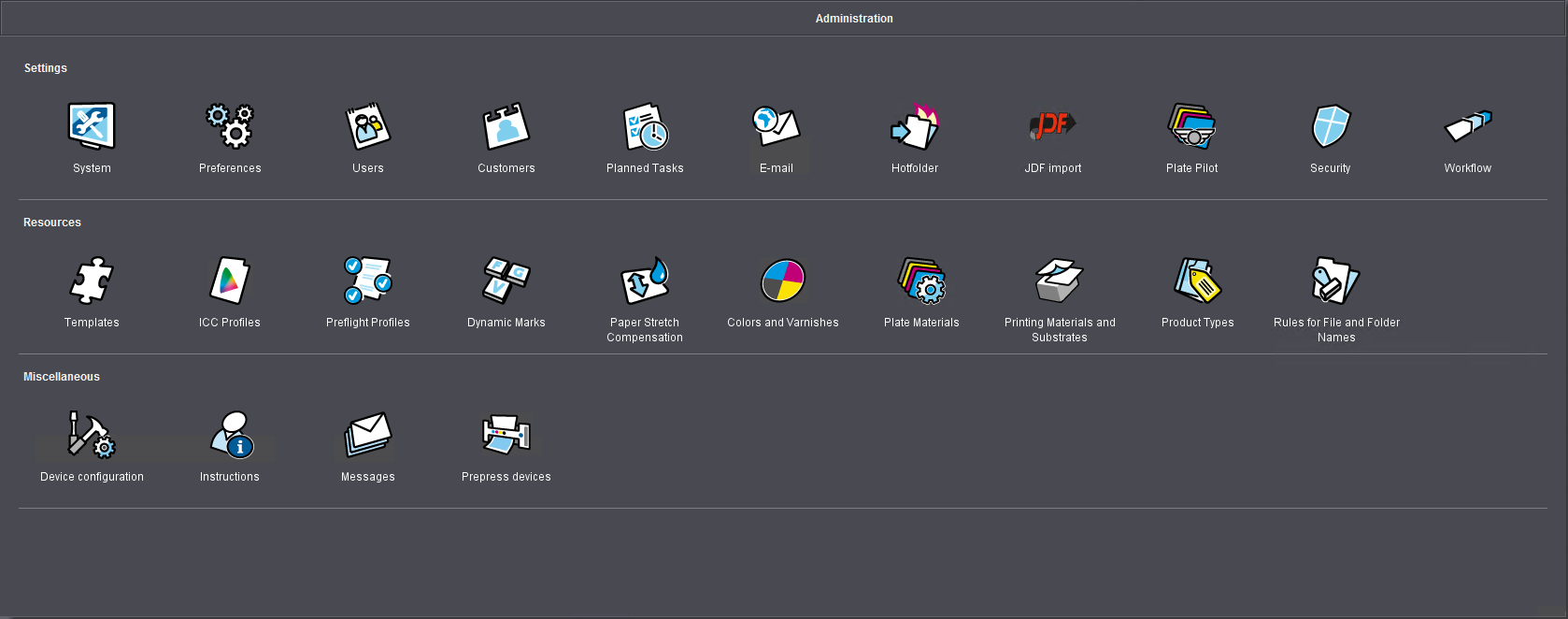
Task: Click the Prepress devices label
Action: pos(506,477)
